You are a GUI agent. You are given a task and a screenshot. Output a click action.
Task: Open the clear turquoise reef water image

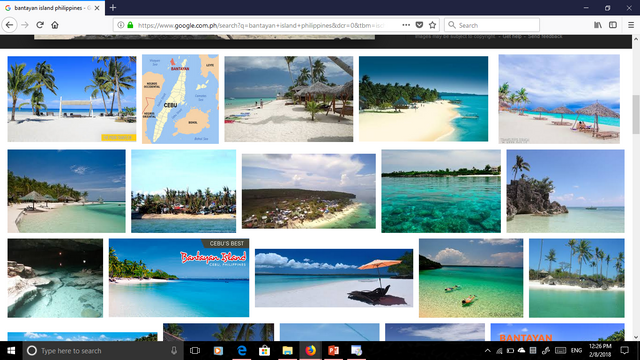[x=441, y=191]
